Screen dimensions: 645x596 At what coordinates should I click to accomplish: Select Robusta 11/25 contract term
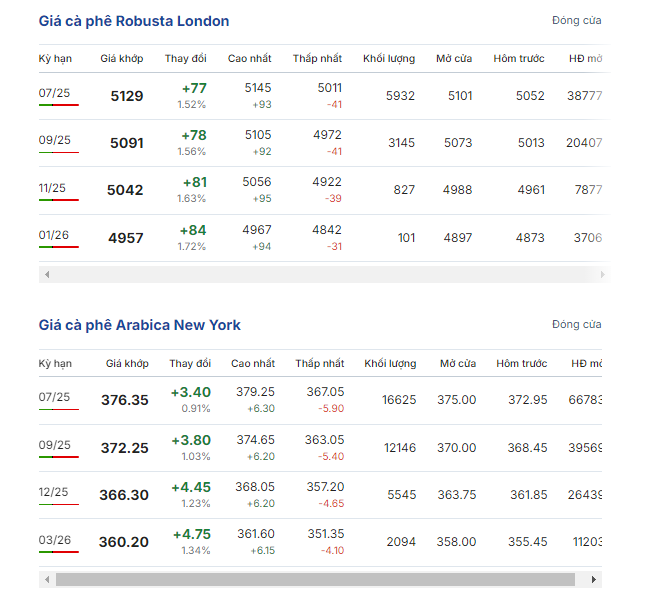pos(52,188)
